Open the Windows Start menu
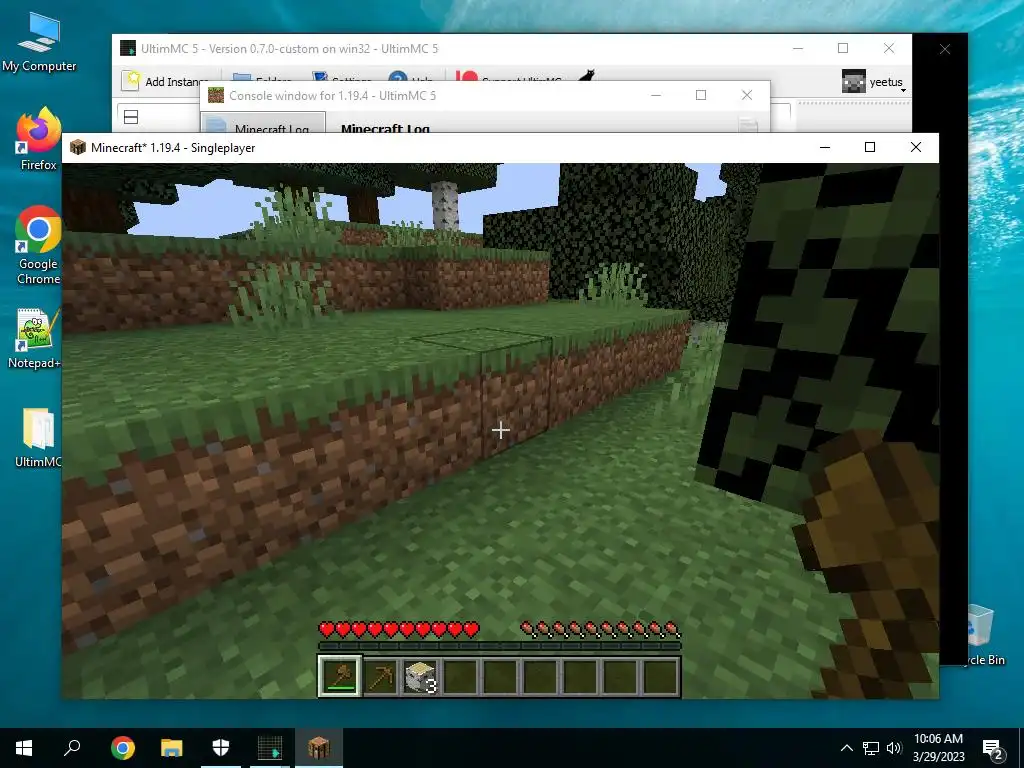Image resolution: width=1024 pixels, height=768 pixels. click(24, 748)
